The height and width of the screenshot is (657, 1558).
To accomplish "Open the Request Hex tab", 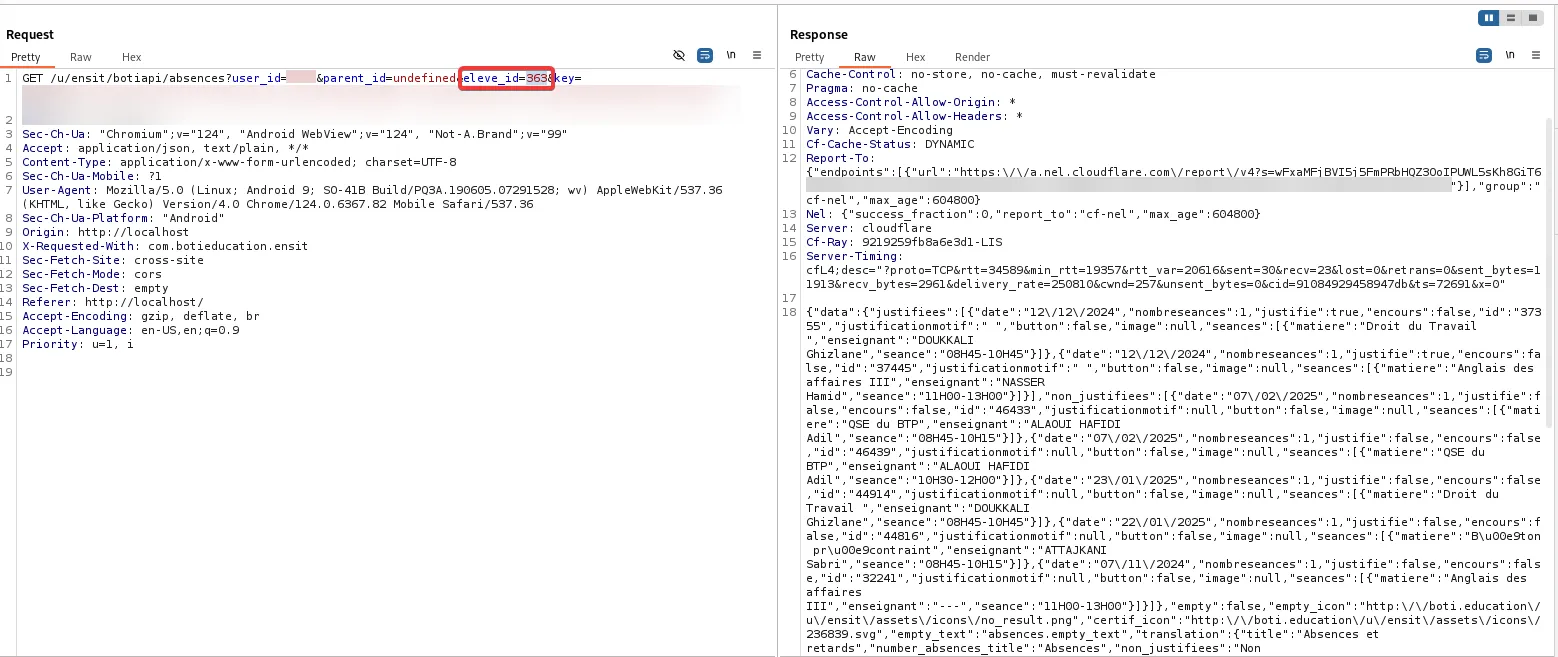I will coord(132,57).
